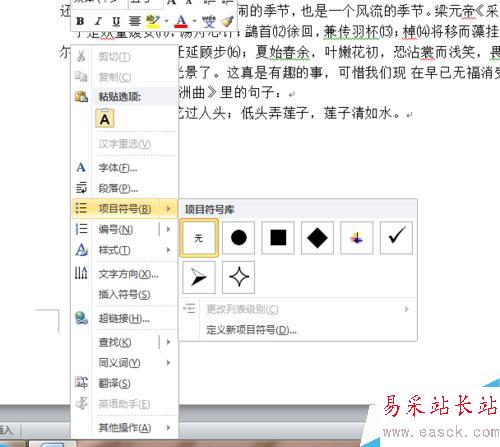Click the numbered list icon beside 编号
This screenshot has width=500, height=447.
pos(81,229)
